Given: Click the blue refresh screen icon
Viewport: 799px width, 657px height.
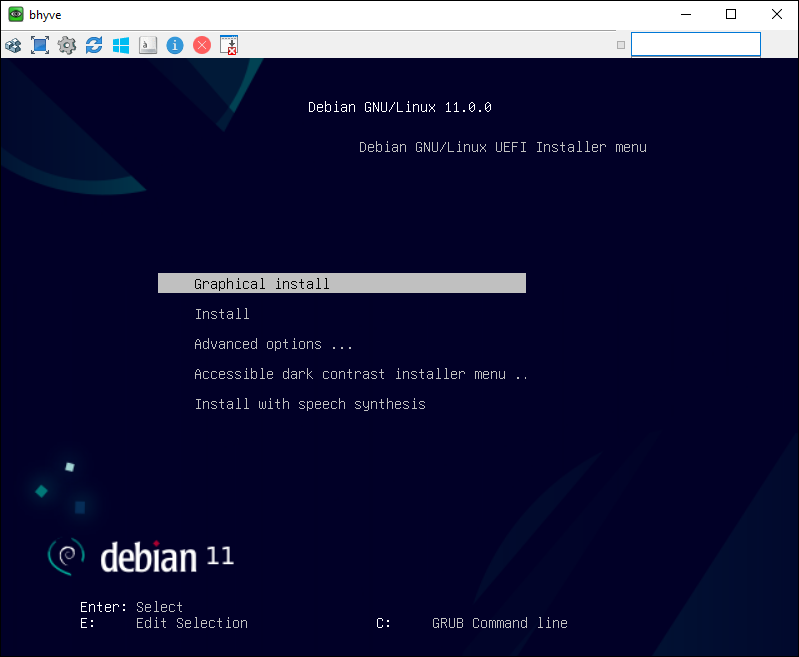Looking at the screenshot, I should tap(94, 45).
